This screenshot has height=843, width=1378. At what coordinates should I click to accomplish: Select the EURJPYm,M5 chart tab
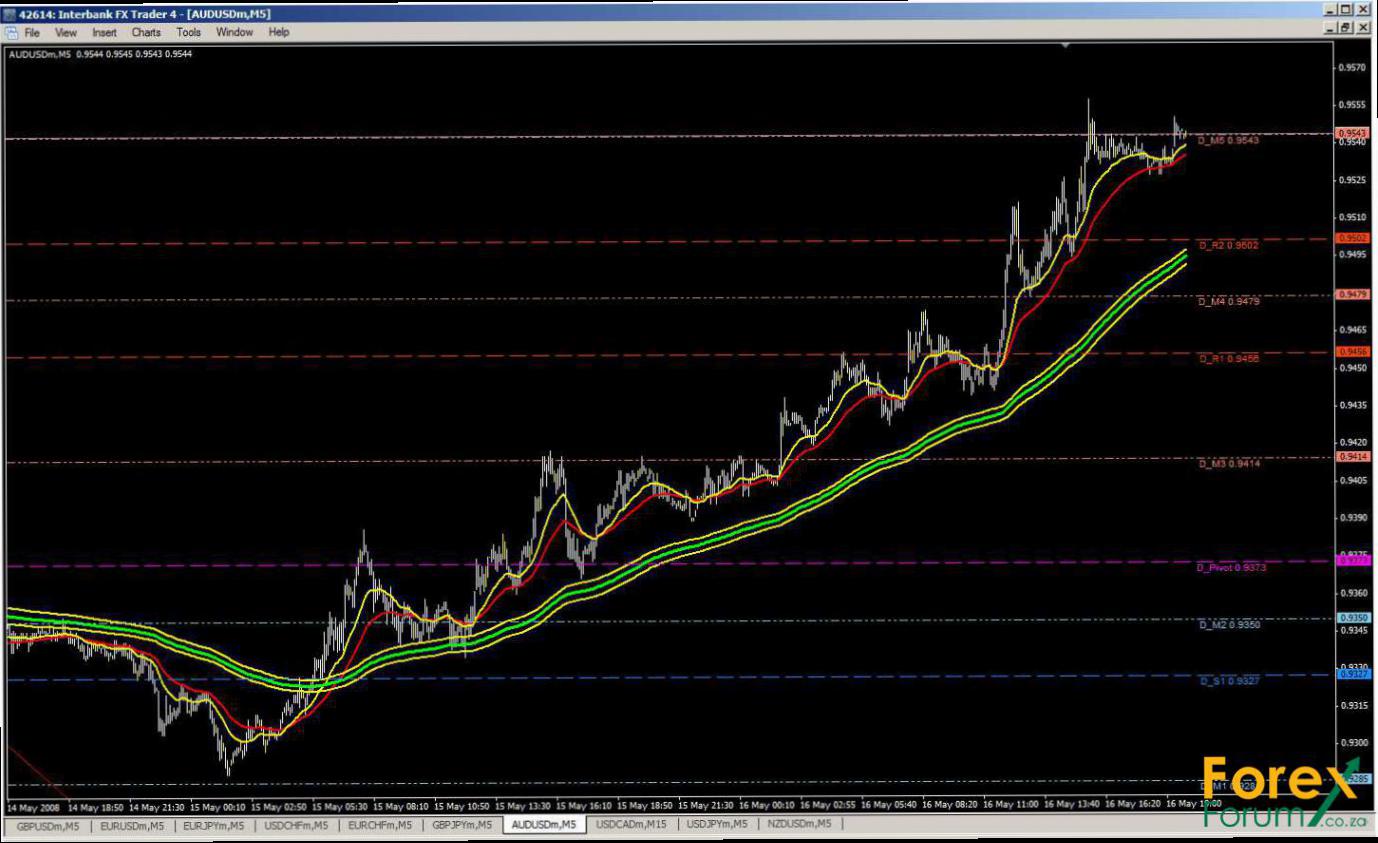click(213, 825)
